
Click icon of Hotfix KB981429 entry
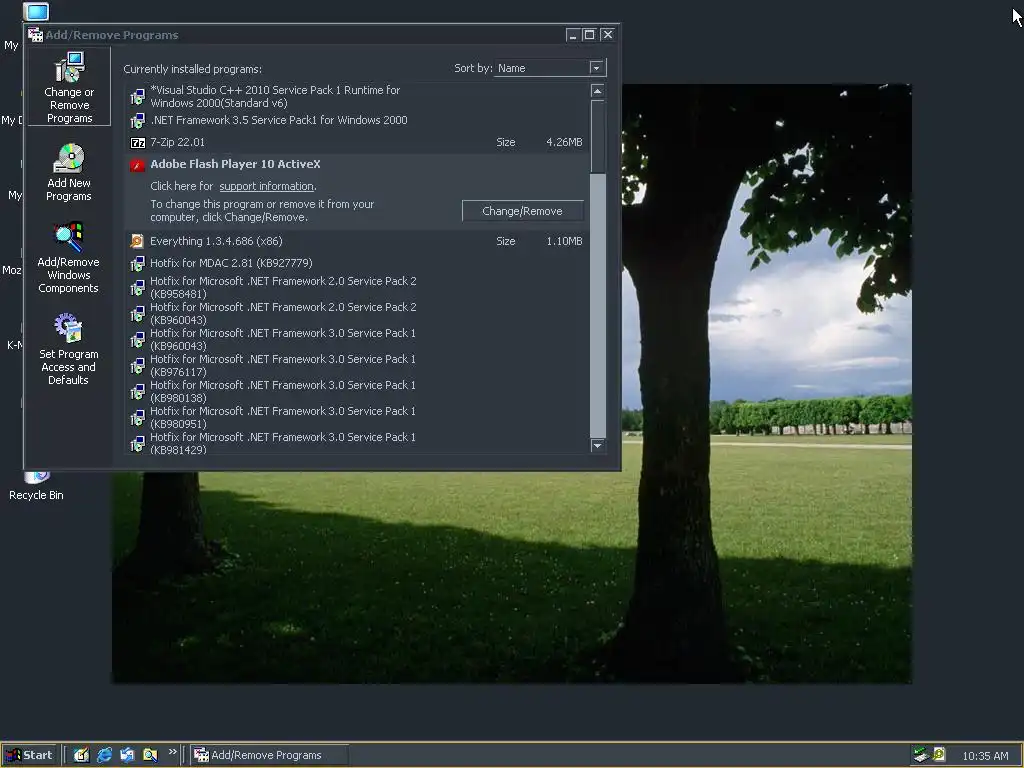(137, 444)
